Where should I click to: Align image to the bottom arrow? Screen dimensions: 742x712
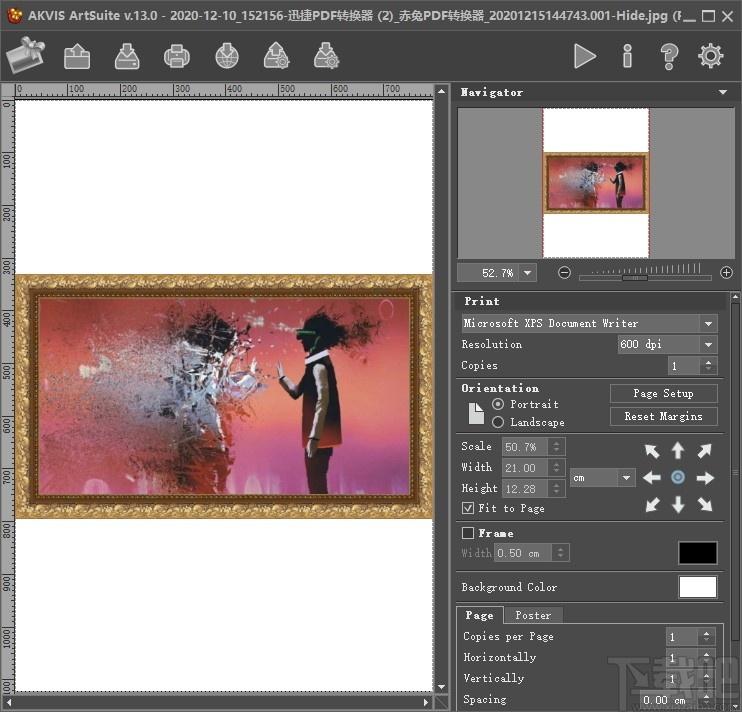(x=678, y=505)
